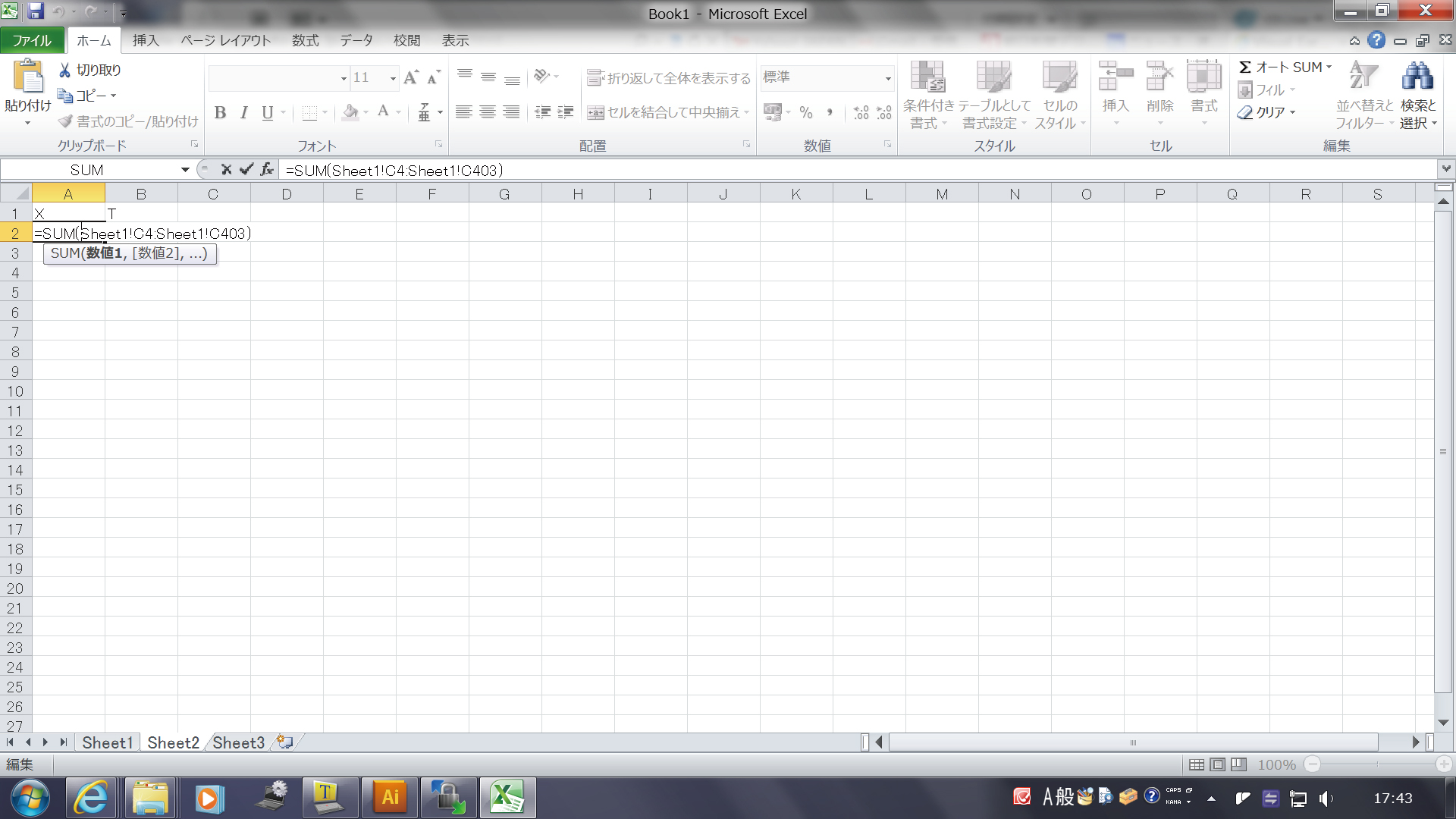Click Insert cells (挿入) button
The width and height of the screenshot is (1456, 819).
click(x=1115, y=92)
